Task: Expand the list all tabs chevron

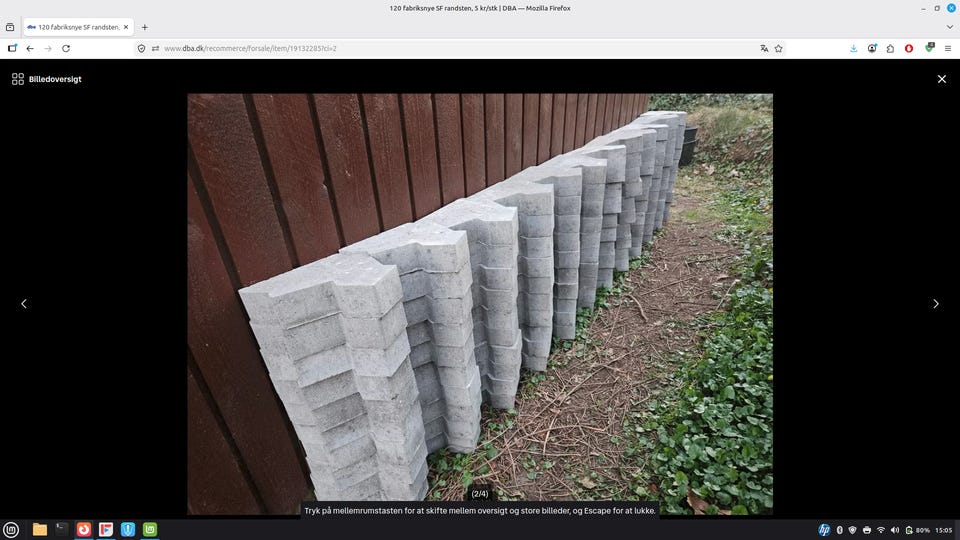Action: [x=950, y=27]
